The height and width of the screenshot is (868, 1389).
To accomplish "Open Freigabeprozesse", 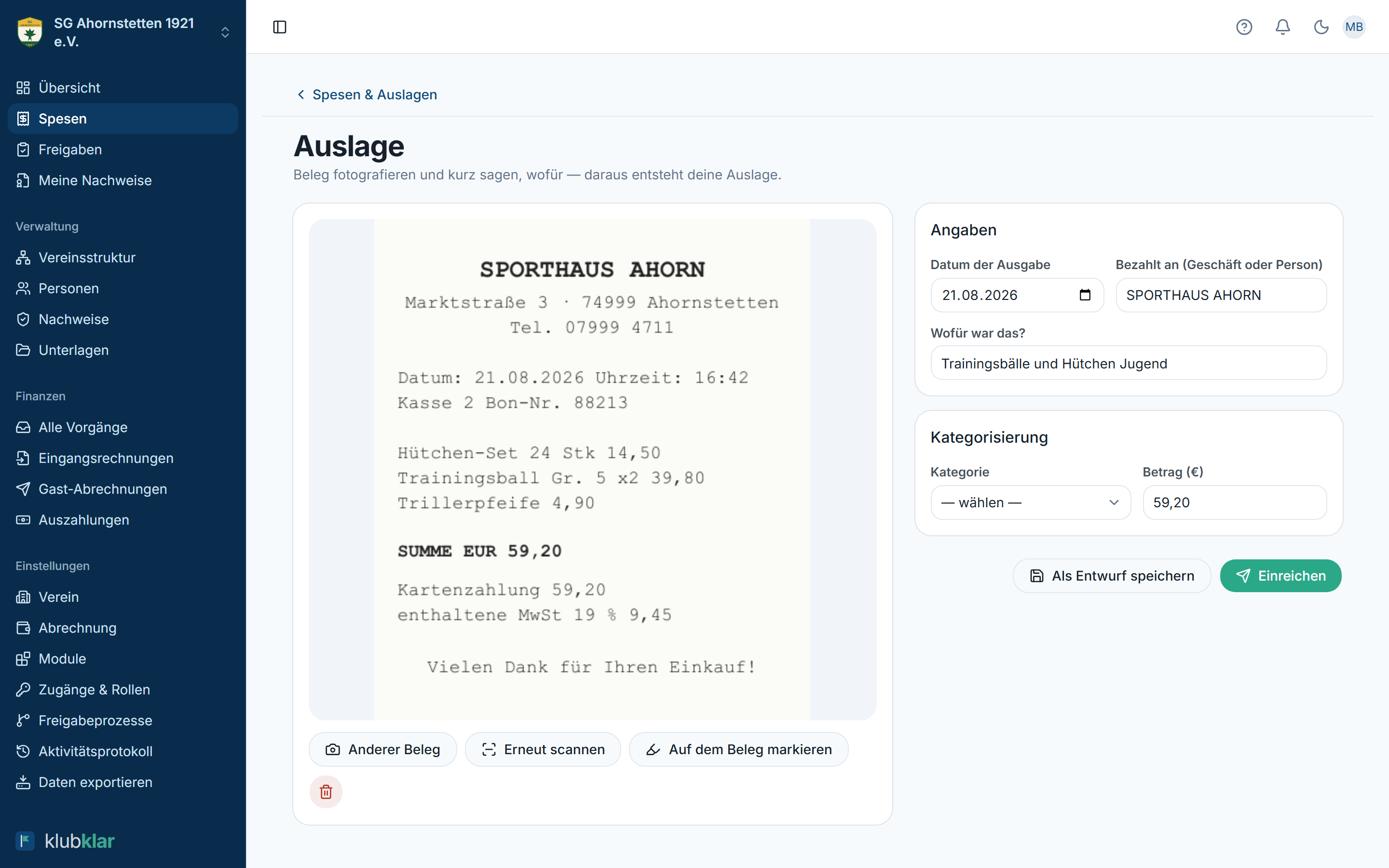I will pyautogui.click(x=123, y=720).
